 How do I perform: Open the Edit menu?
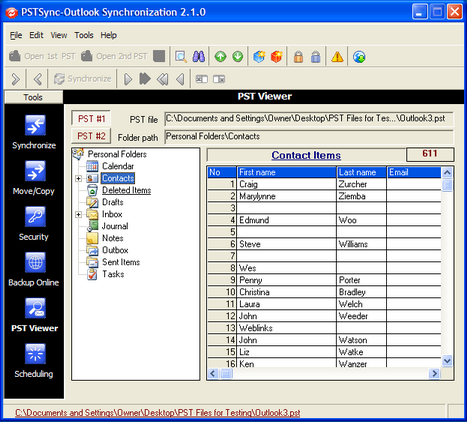tap(36, 35)
